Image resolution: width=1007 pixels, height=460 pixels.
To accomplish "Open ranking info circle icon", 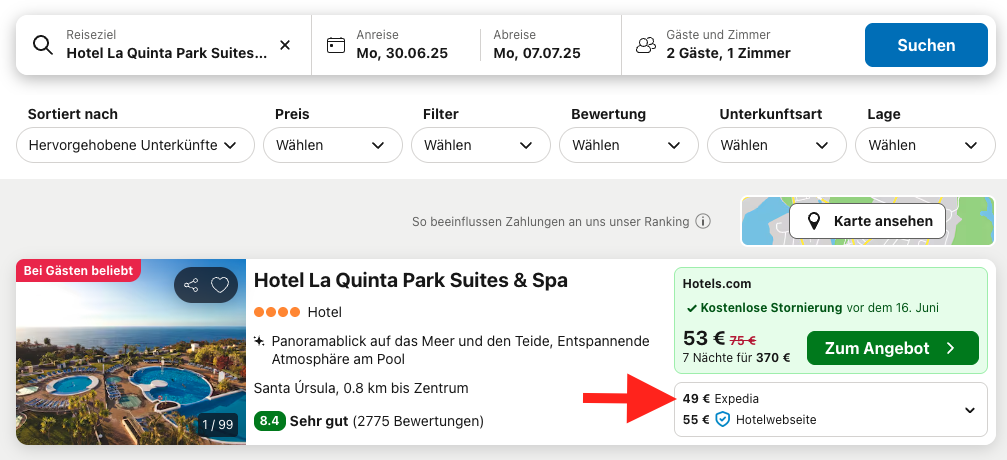I will [703, 222].
